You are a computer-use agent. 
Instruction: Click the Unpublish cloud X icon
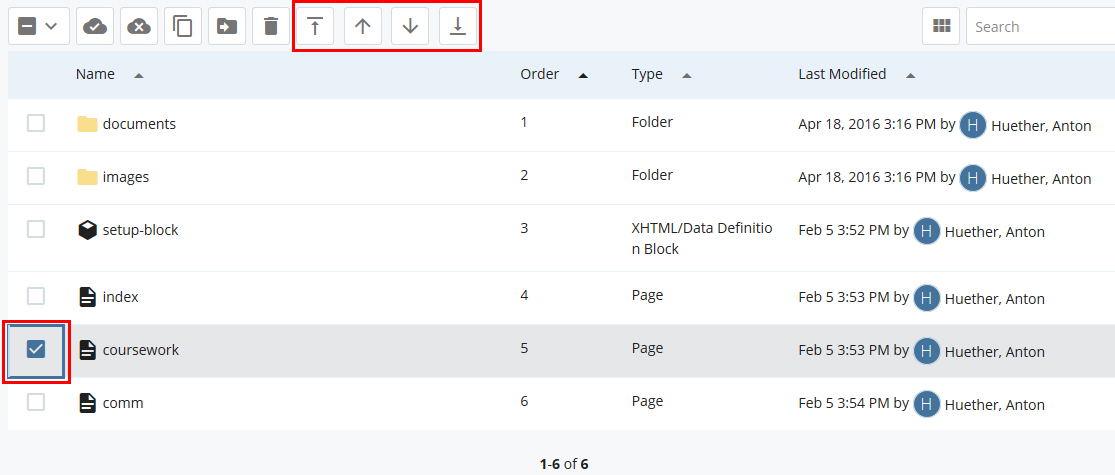click(x=139, y=27)
